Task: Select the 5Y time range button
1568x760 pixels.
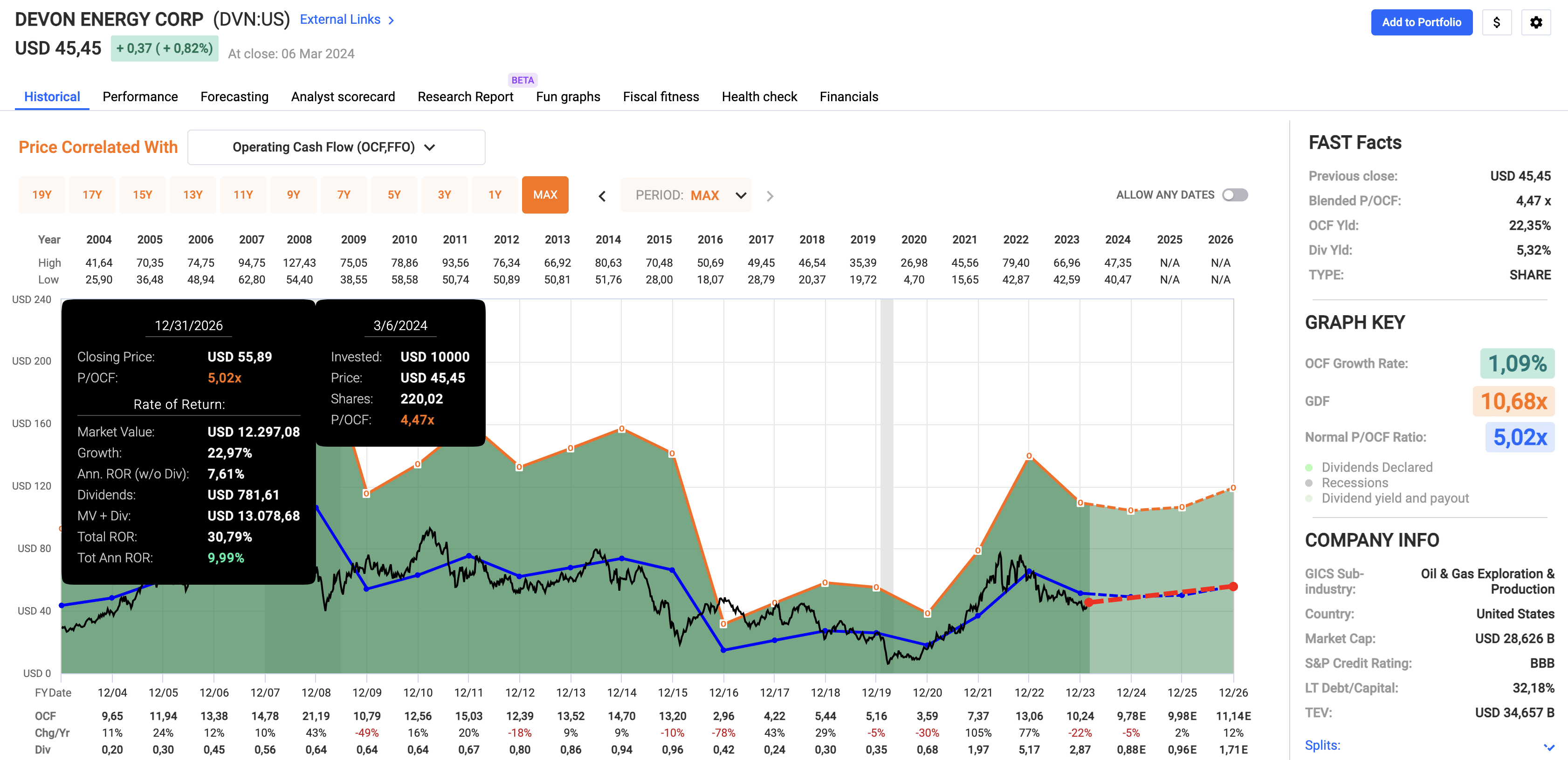Action: (x=394, y=195)
